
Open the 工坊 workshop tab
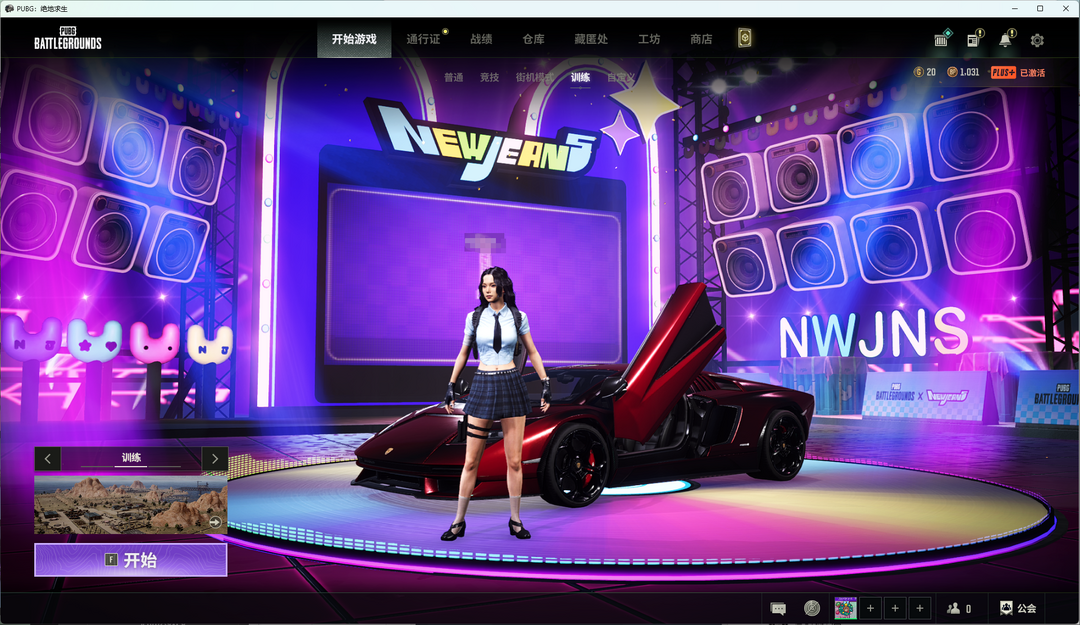tap(649, 39)
